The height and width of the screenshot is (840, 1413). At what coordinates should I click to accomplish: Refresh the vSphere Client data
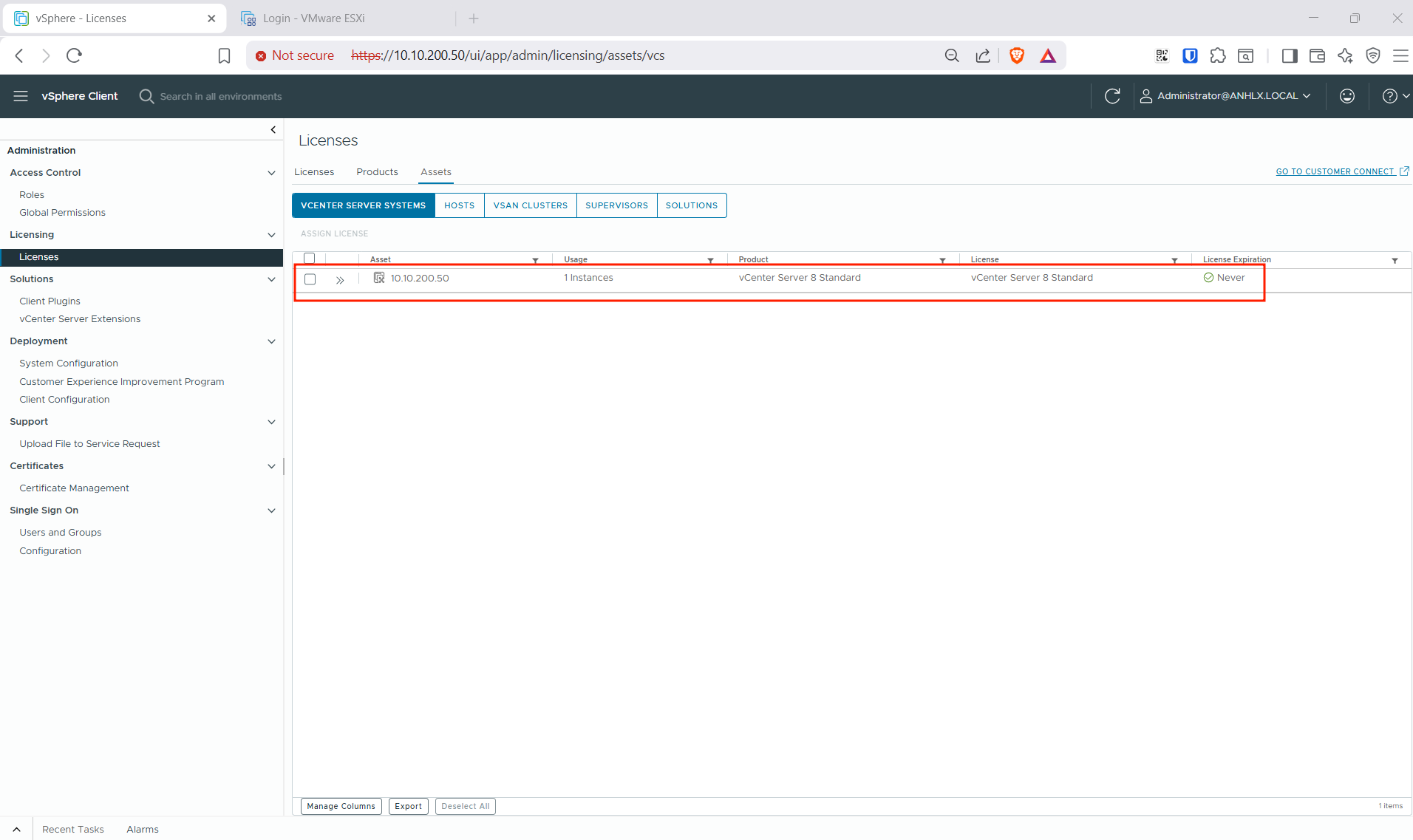click(x=1112, y=96)
